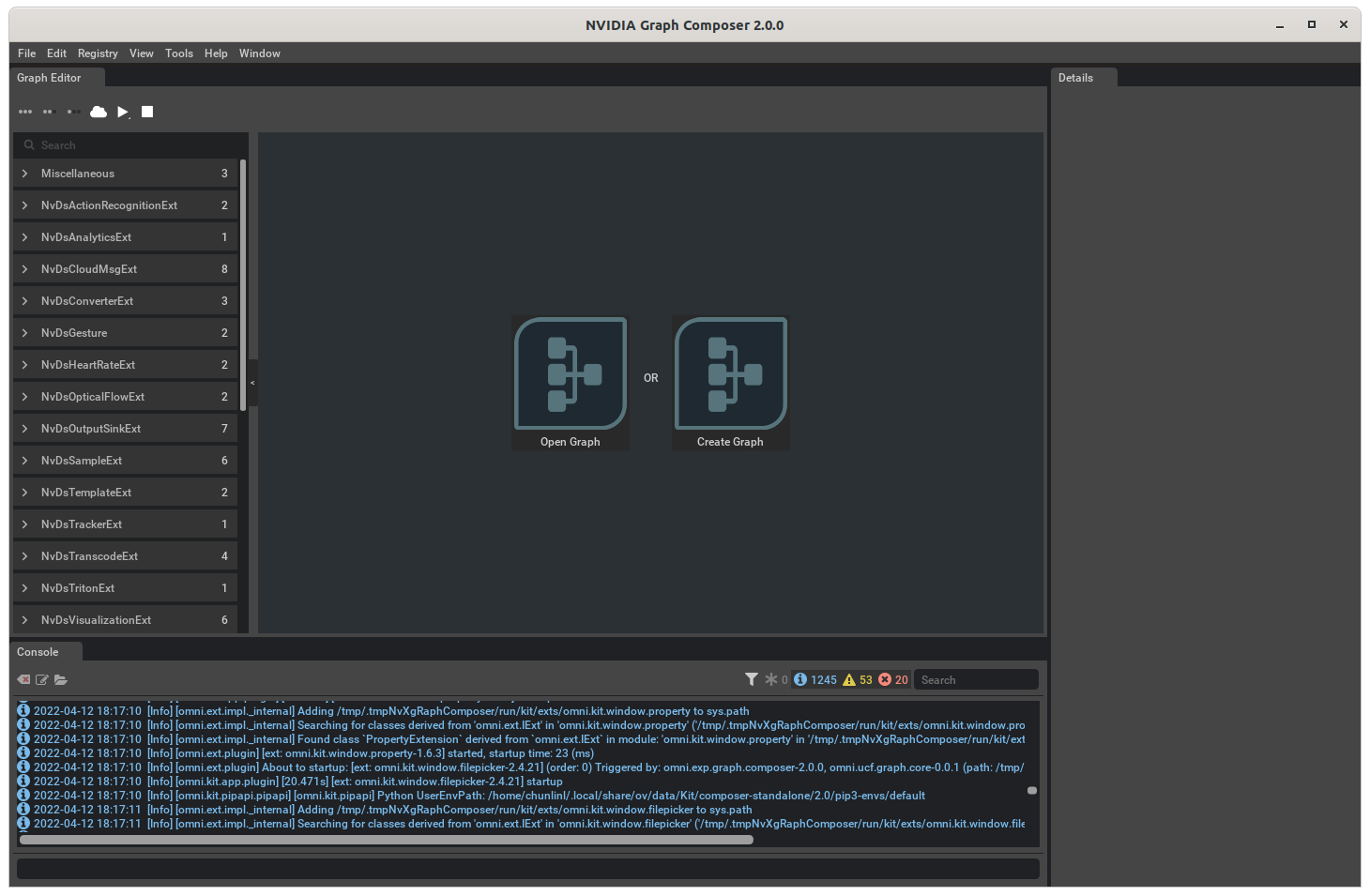Viewport: 1370px width, 896px height.
Task: Select the Console tab
Action: coord(45,652)
